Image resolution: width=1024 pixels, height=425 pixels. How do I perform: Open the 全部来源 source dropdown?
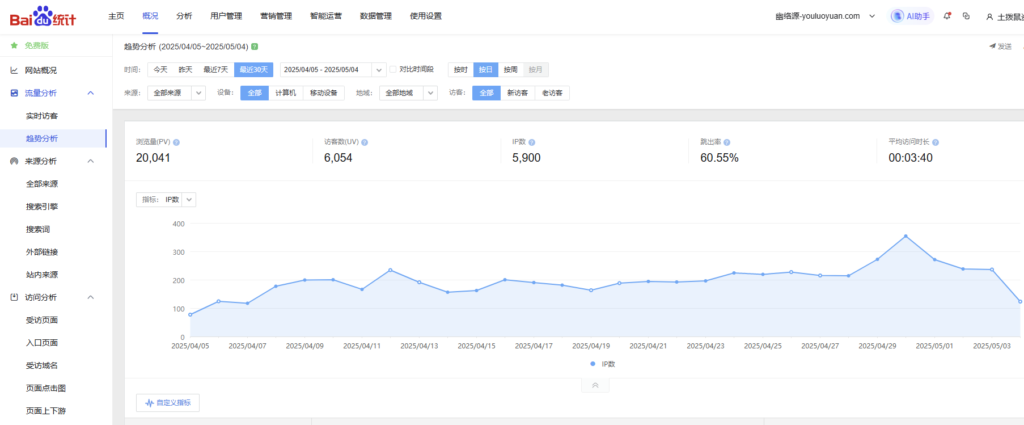click(176, 93)
